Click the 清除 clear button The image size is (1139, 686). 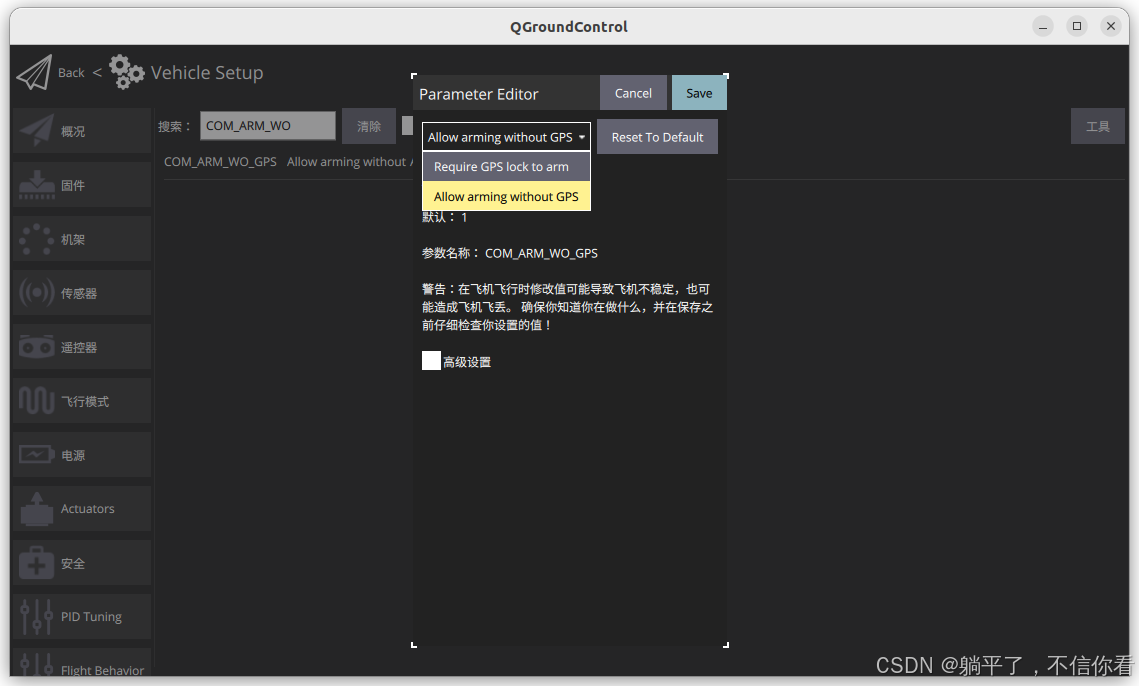click(x=369, y=126)
